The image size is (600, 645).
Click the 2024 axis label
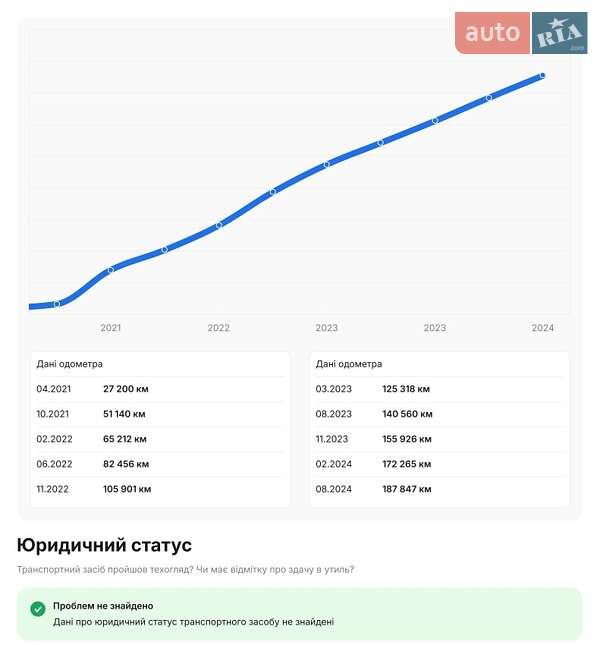point(542,328)
